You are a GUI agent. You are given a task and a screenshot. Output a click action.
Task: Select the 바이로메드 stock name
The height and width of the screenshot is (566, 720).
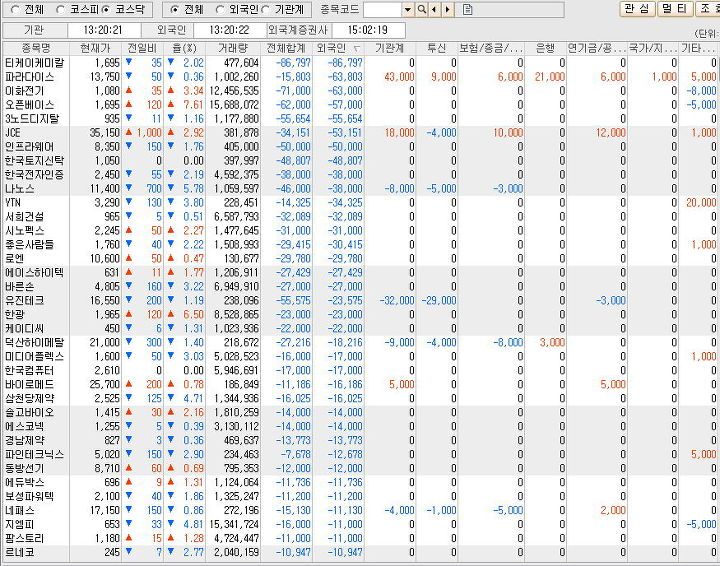tap(29, 384)
